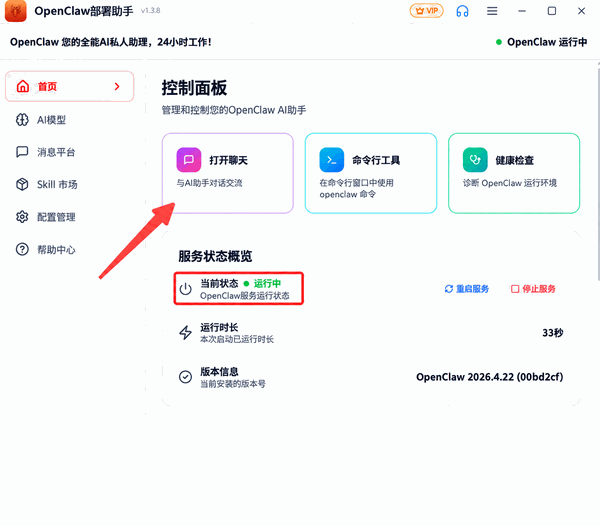Click the 运行中 status text
The height and width of the screenshot is (525, 600).
267,284
